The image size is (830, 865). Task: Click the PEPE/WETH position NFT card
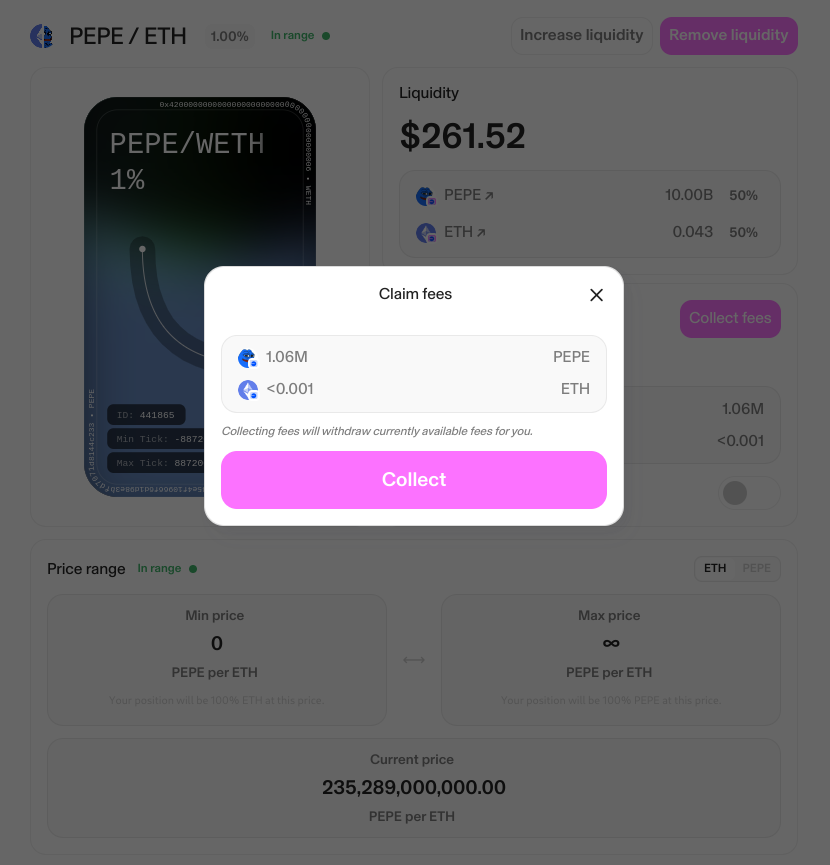(x=200, y=297)
